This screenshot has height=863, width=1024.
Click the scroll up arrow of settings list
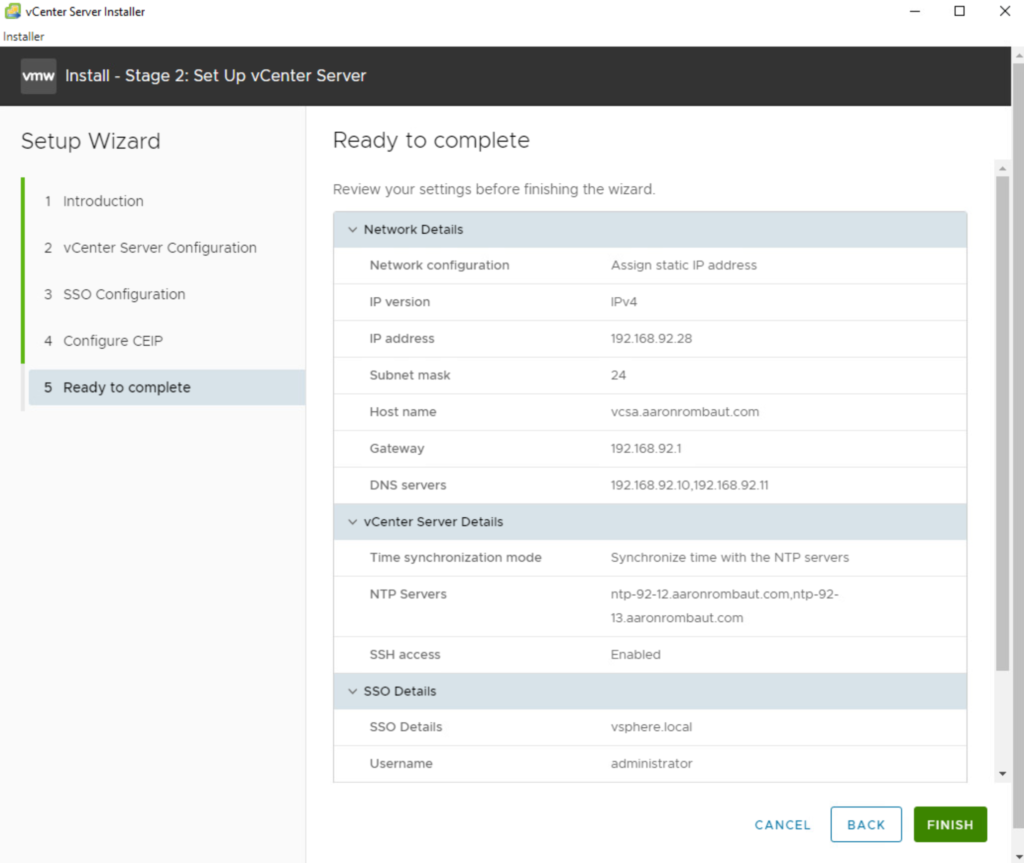pos(1003,167)
